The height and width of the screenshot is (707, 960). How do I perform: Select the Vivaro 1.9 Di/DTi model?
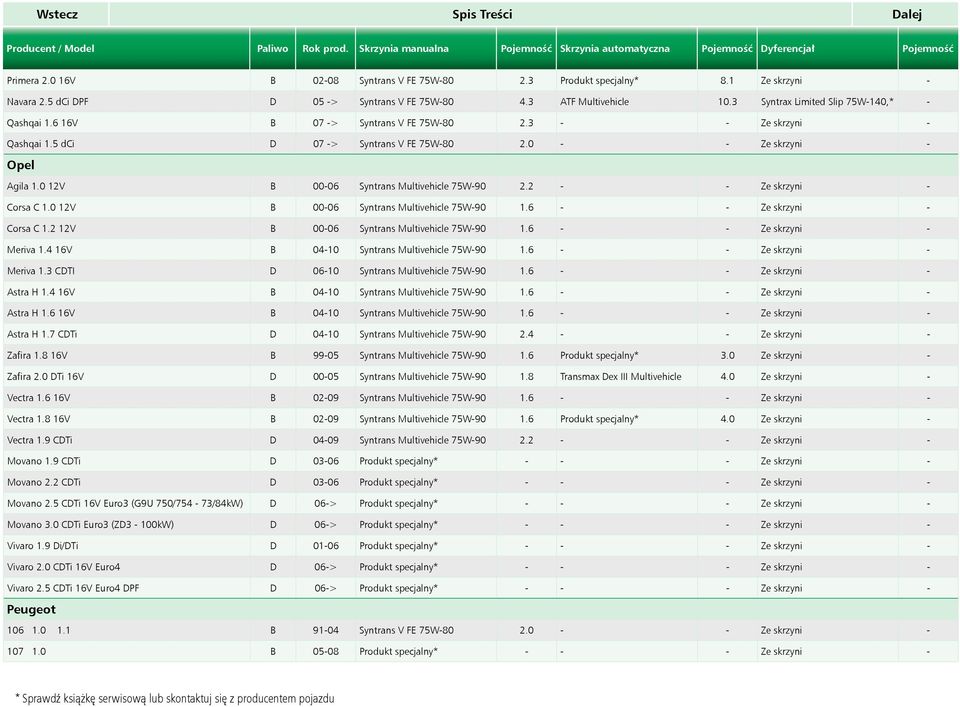click(43, 546)
